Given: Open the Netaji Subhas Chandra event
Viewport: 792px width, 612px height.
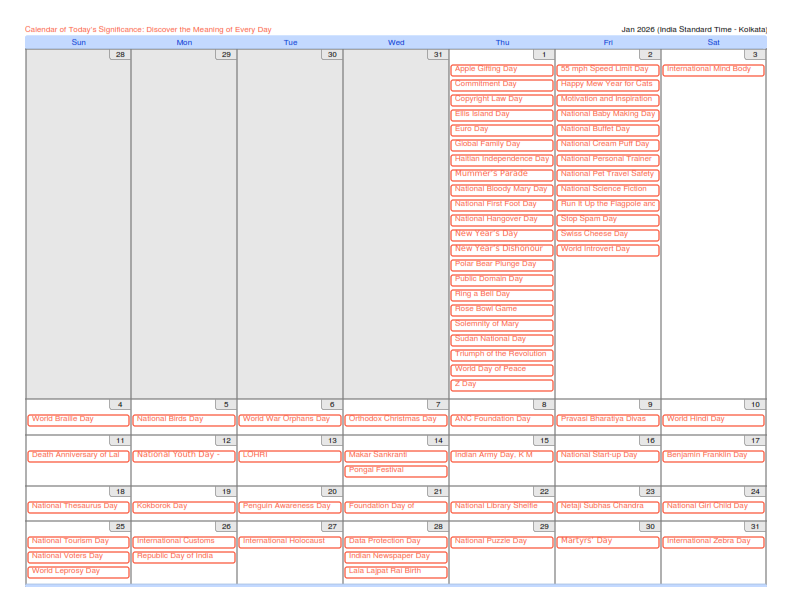Looking at the screenshot, I should [x=608, y=506].
